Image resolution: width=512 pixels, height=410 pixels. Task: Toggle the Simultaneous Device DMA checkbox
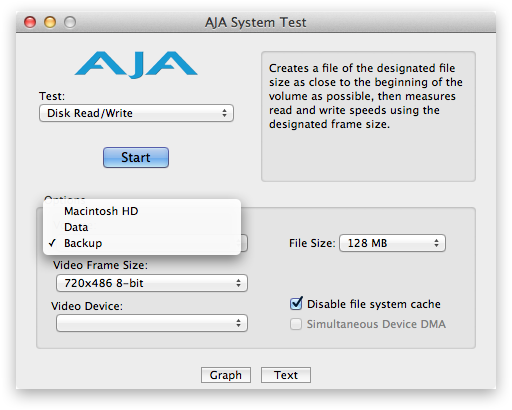tap(296, 324)
